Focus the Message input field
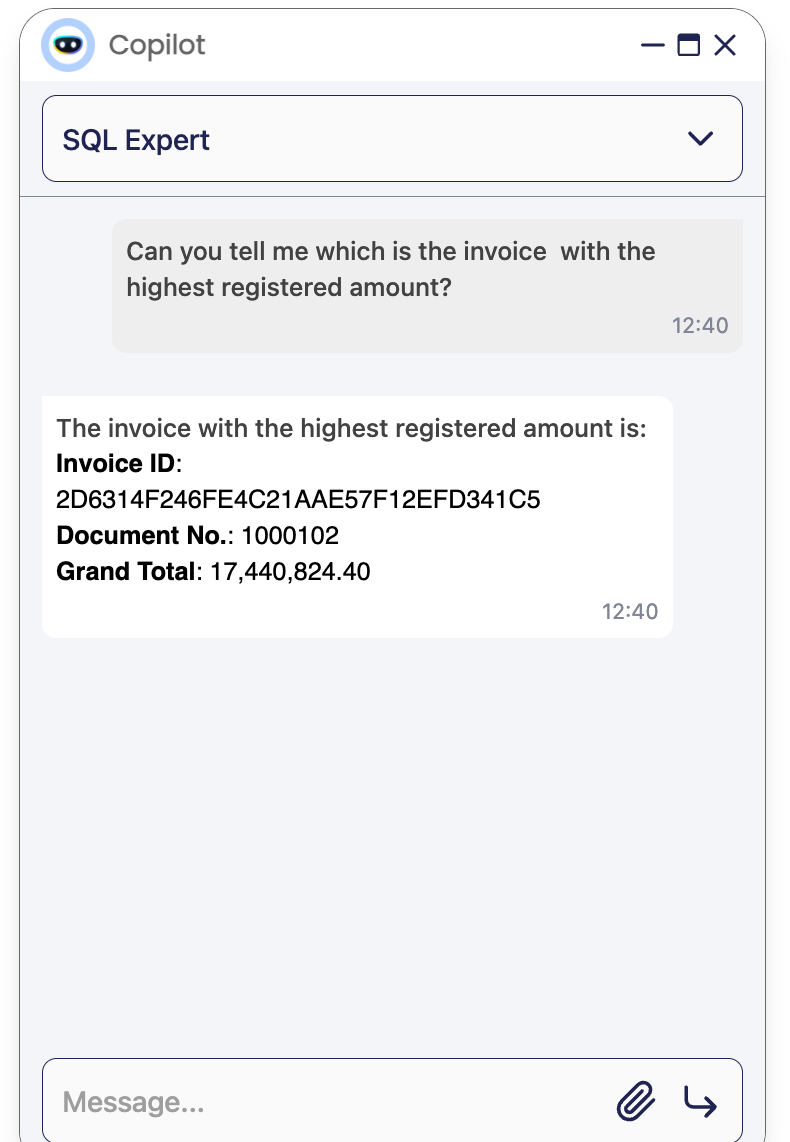This screenshot has height=1142, width=790. [x=328, y=1101]
